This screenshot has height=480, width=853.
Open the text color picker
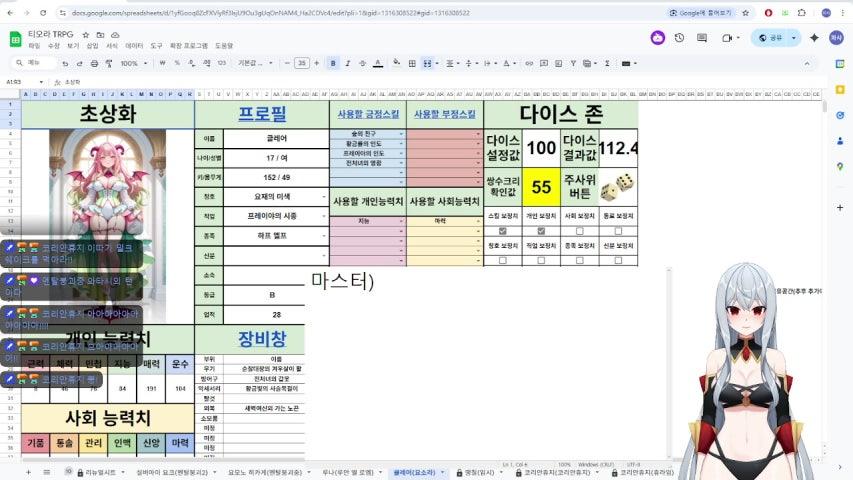378,64
